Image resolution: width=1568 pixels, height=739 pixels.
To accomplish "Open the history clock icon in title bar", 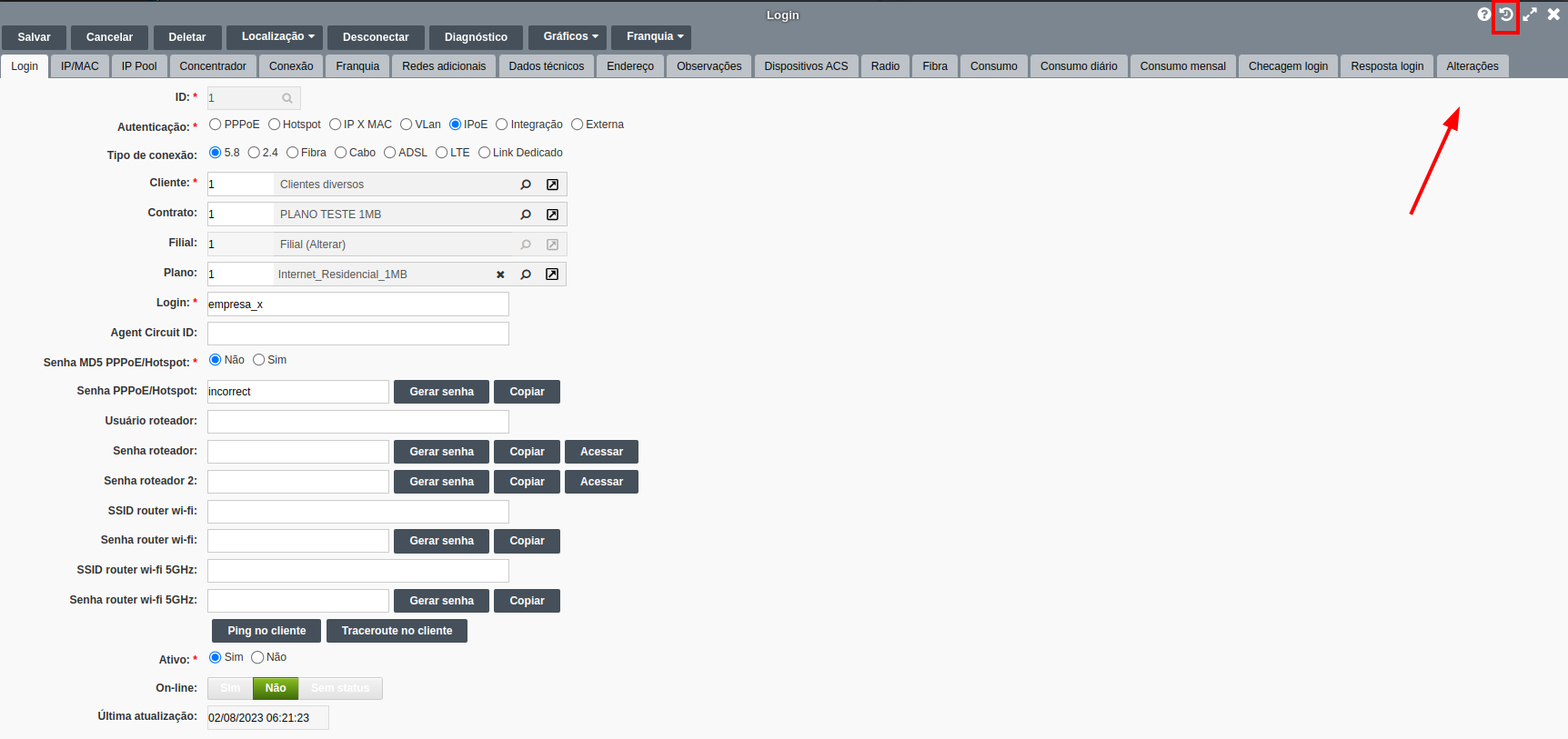I will 1506,15.
